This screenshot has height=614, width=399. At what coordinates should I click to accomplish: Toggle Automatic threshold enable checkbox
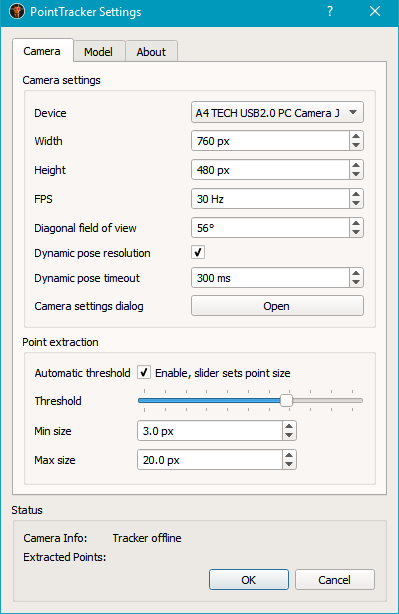pos(144,372)
